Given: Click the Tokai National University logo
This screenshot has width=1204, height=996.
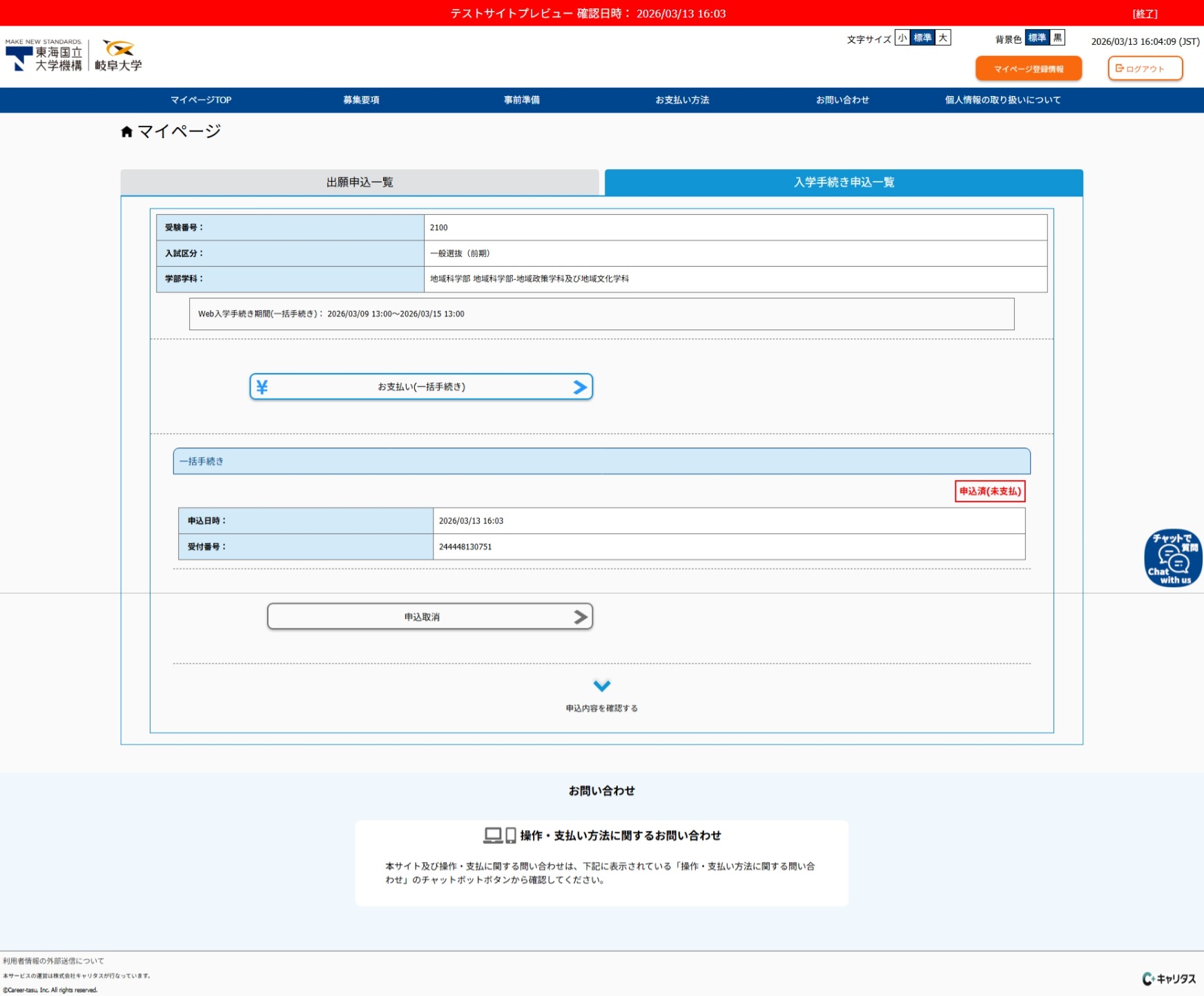Looking at the screenshot, I should tap(44, 56).
